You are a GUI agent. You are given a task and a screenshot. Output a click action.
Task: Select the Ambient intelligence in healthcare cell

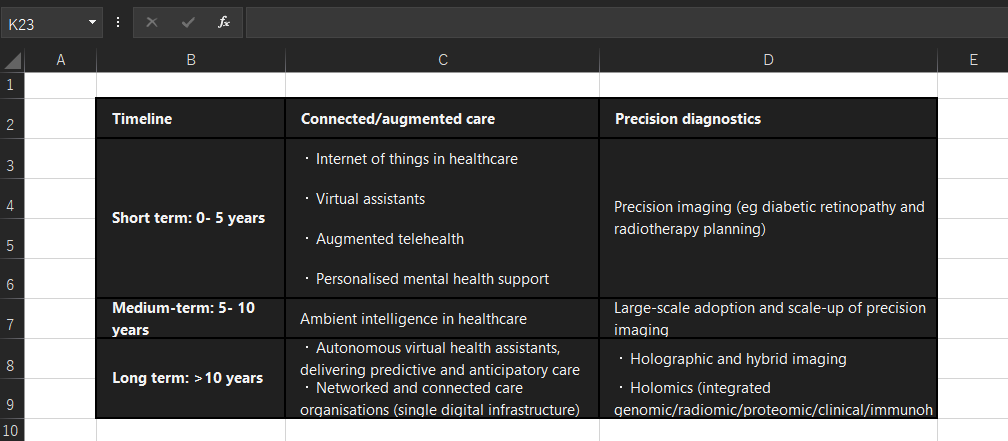point(442,319)
